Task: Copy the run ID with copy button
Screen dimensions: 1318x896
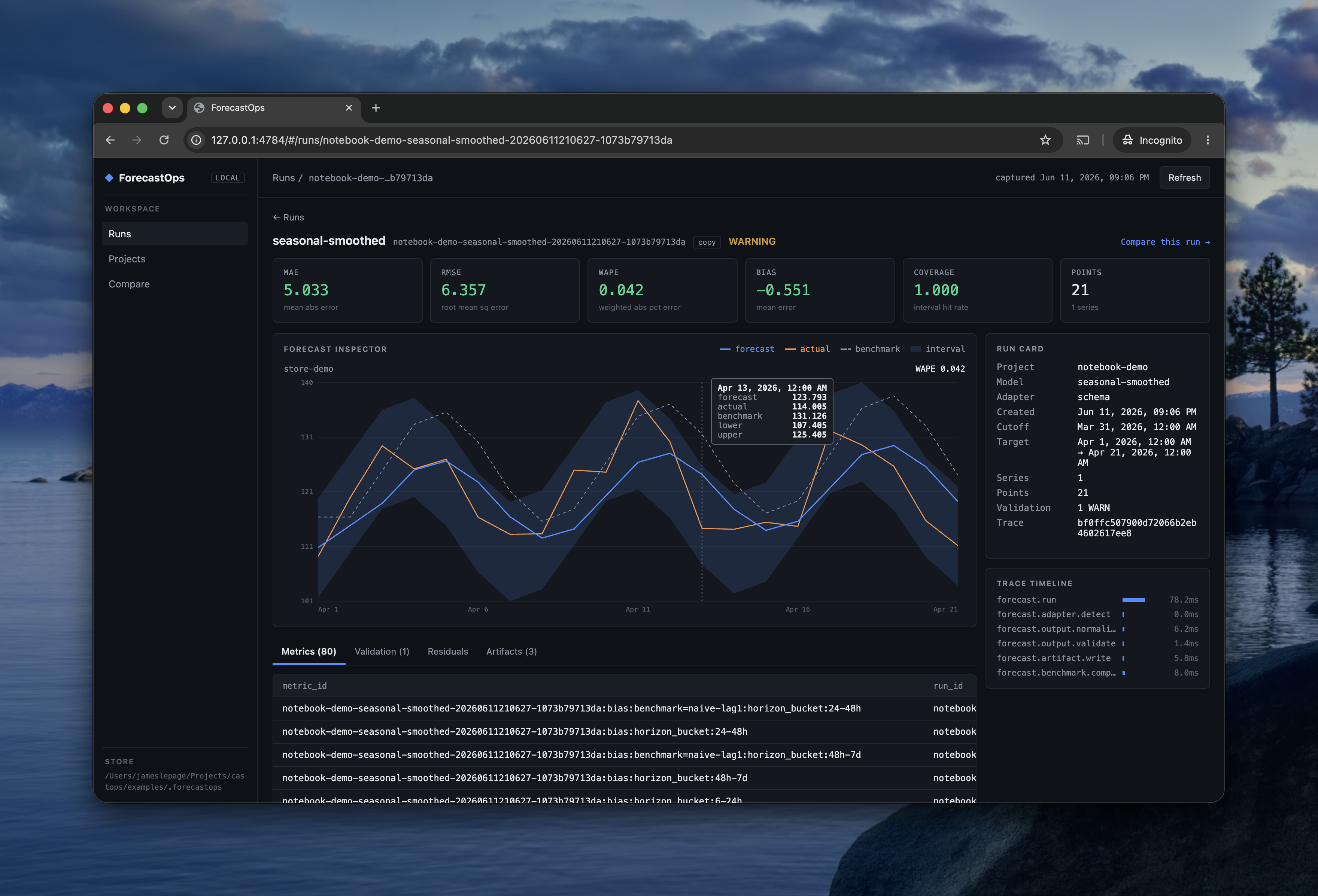Action: click(x=707, y=242)
